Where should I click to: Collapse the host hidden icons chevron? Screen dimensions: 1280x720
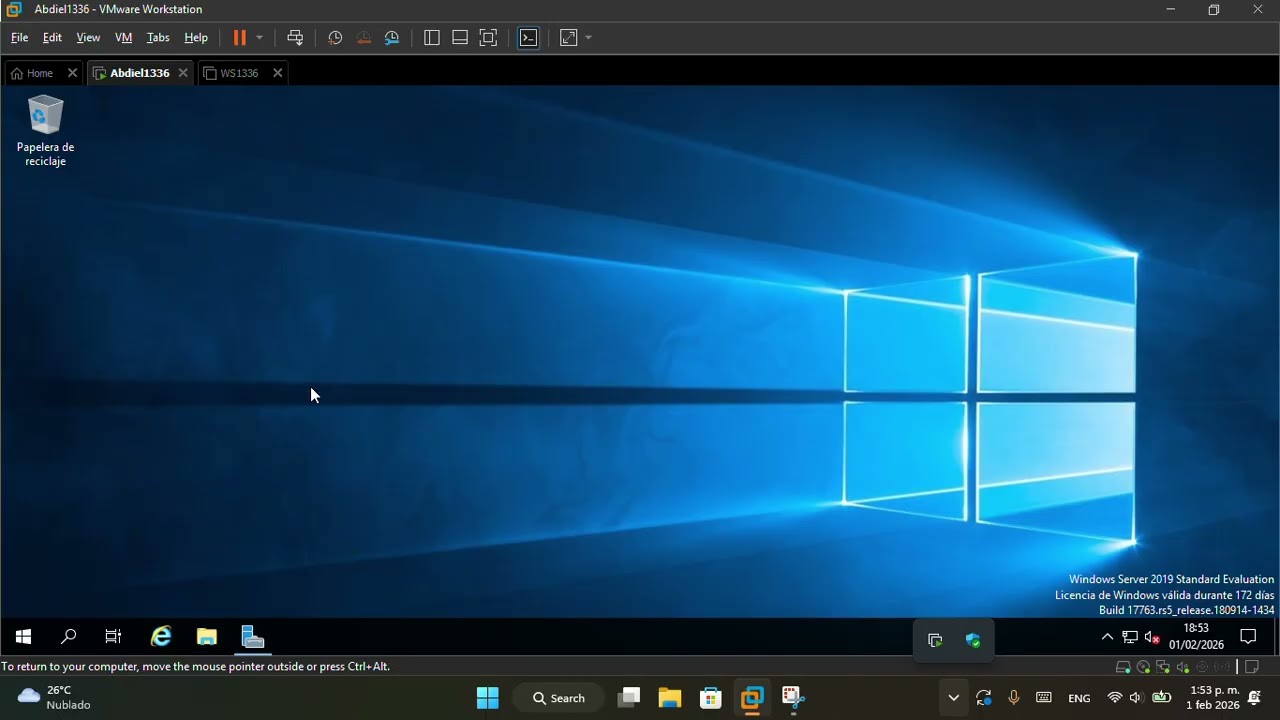tap(953, 698)
